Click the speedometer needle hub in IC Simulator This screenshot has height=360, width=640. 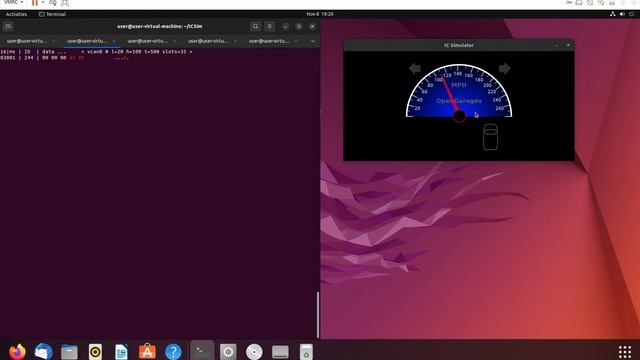coord(459,116)
